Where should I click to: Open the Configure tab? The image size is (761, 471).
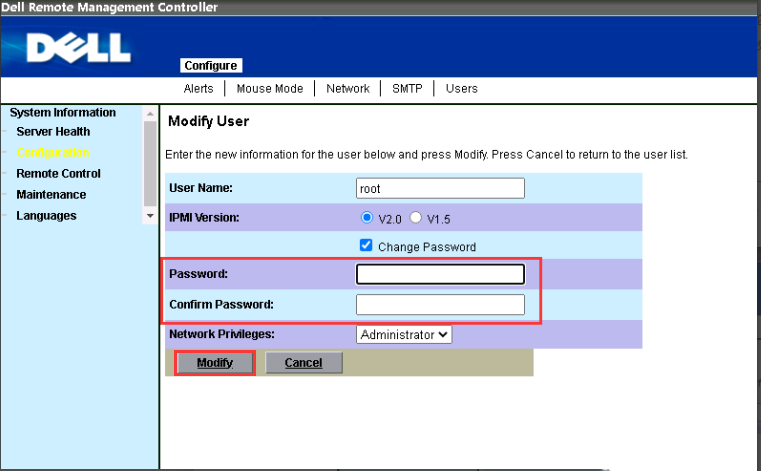(211, 66)
